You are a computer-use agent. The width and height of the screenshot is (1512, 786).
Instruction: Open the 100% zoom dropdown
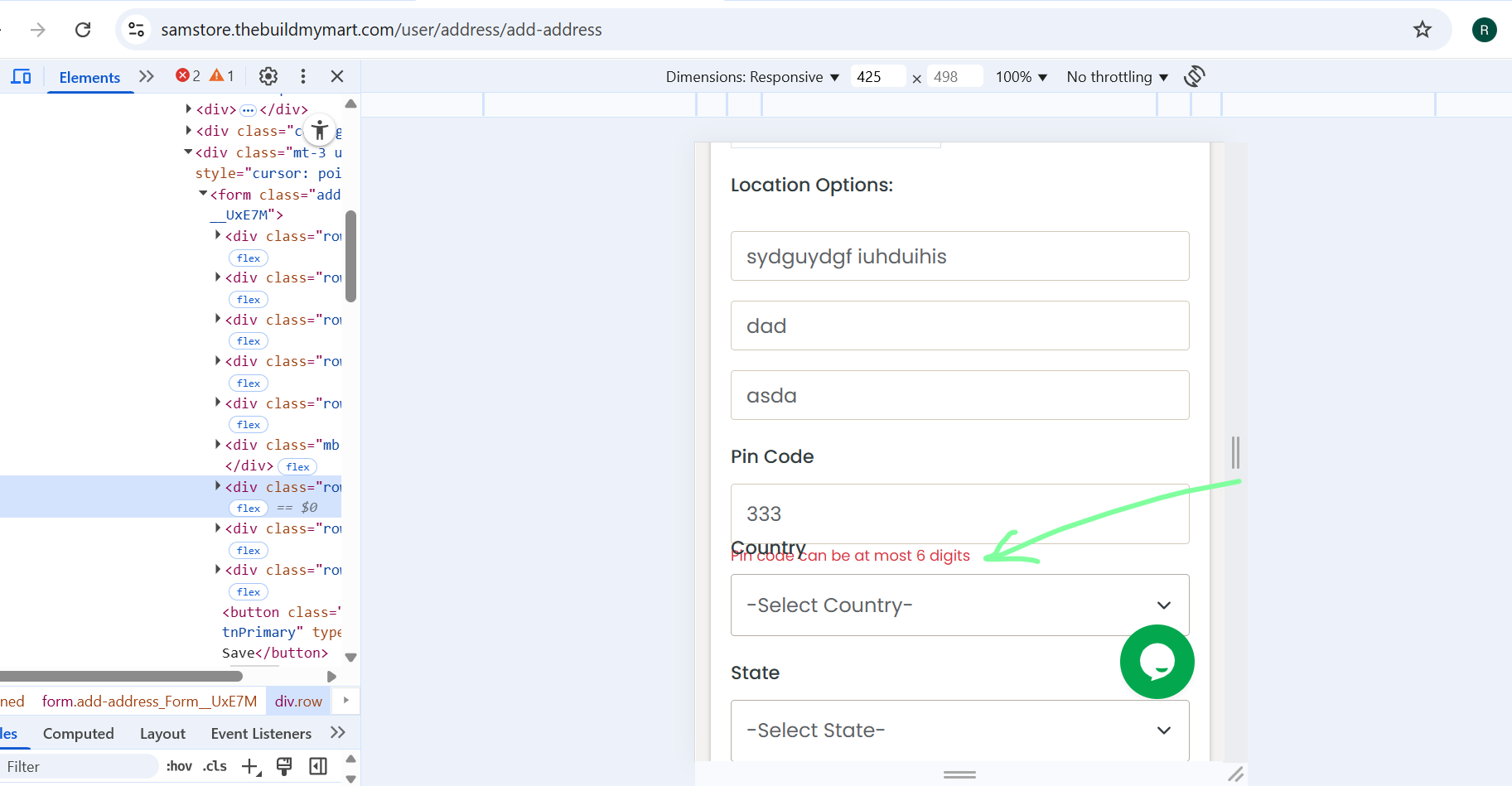pos(1022,77)
